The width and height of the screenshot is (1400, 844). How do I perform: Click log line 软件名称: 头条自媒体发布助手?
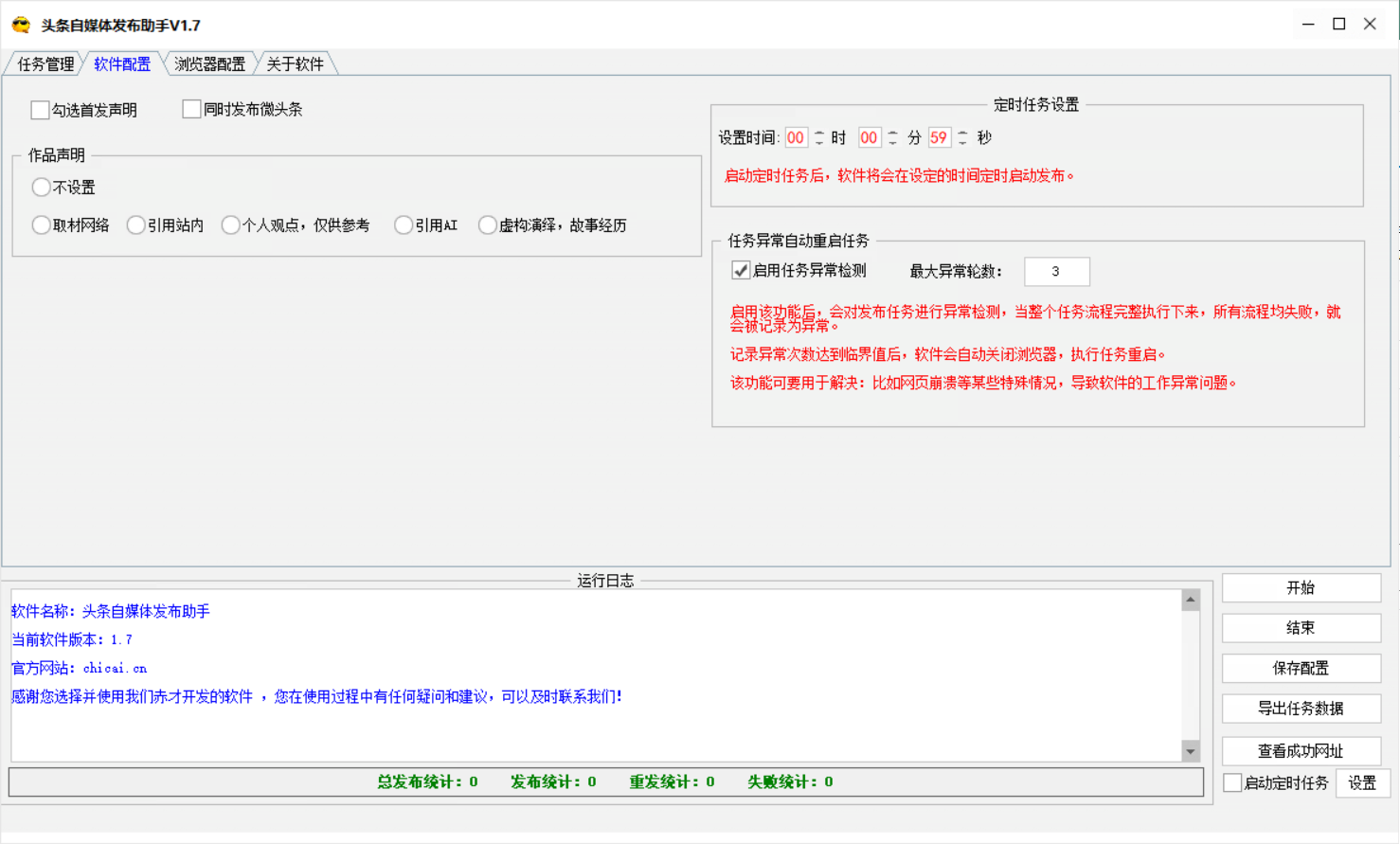tap(111, 611)
